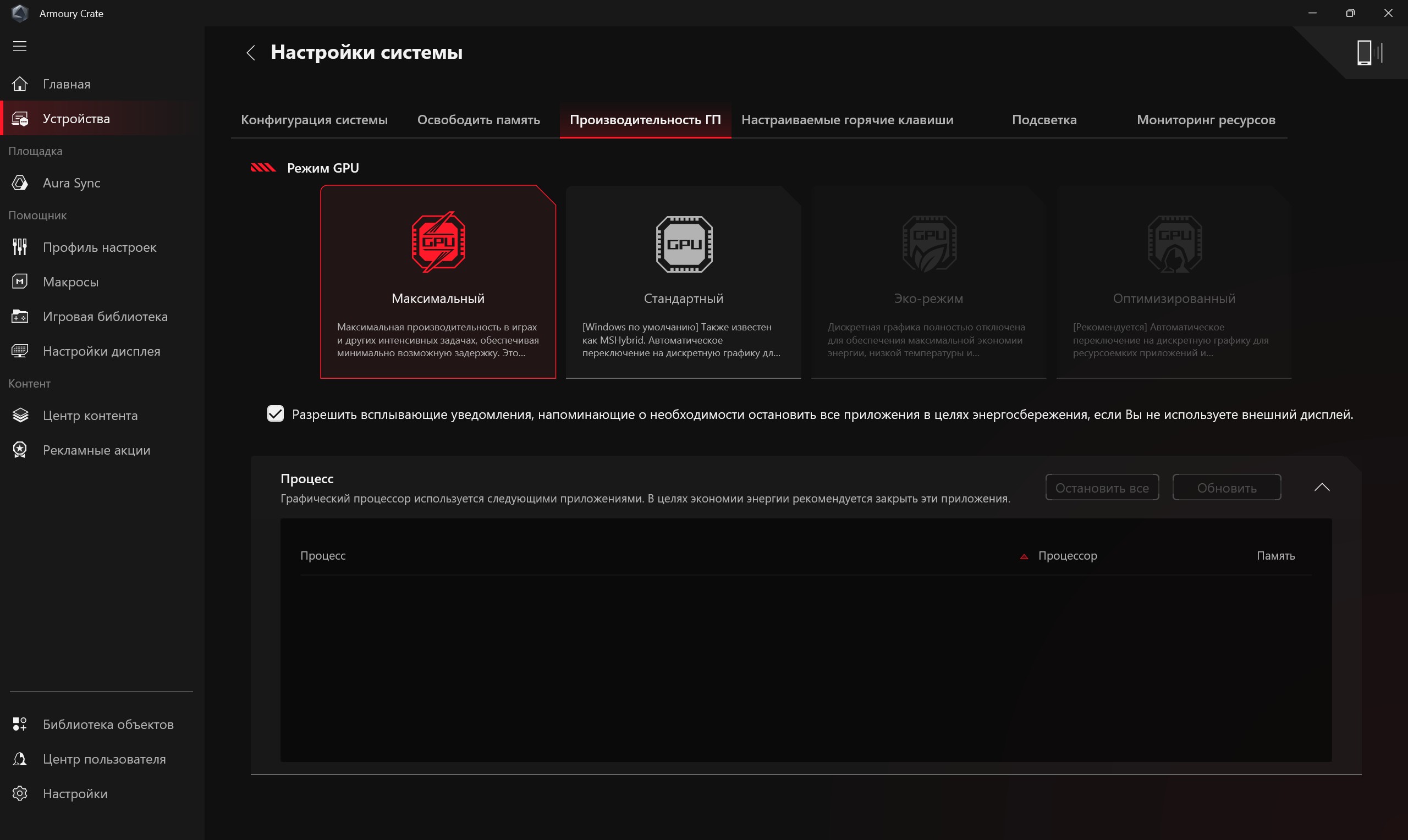
Task: Open Aura Sync menu label
Action: click(71, 183)
